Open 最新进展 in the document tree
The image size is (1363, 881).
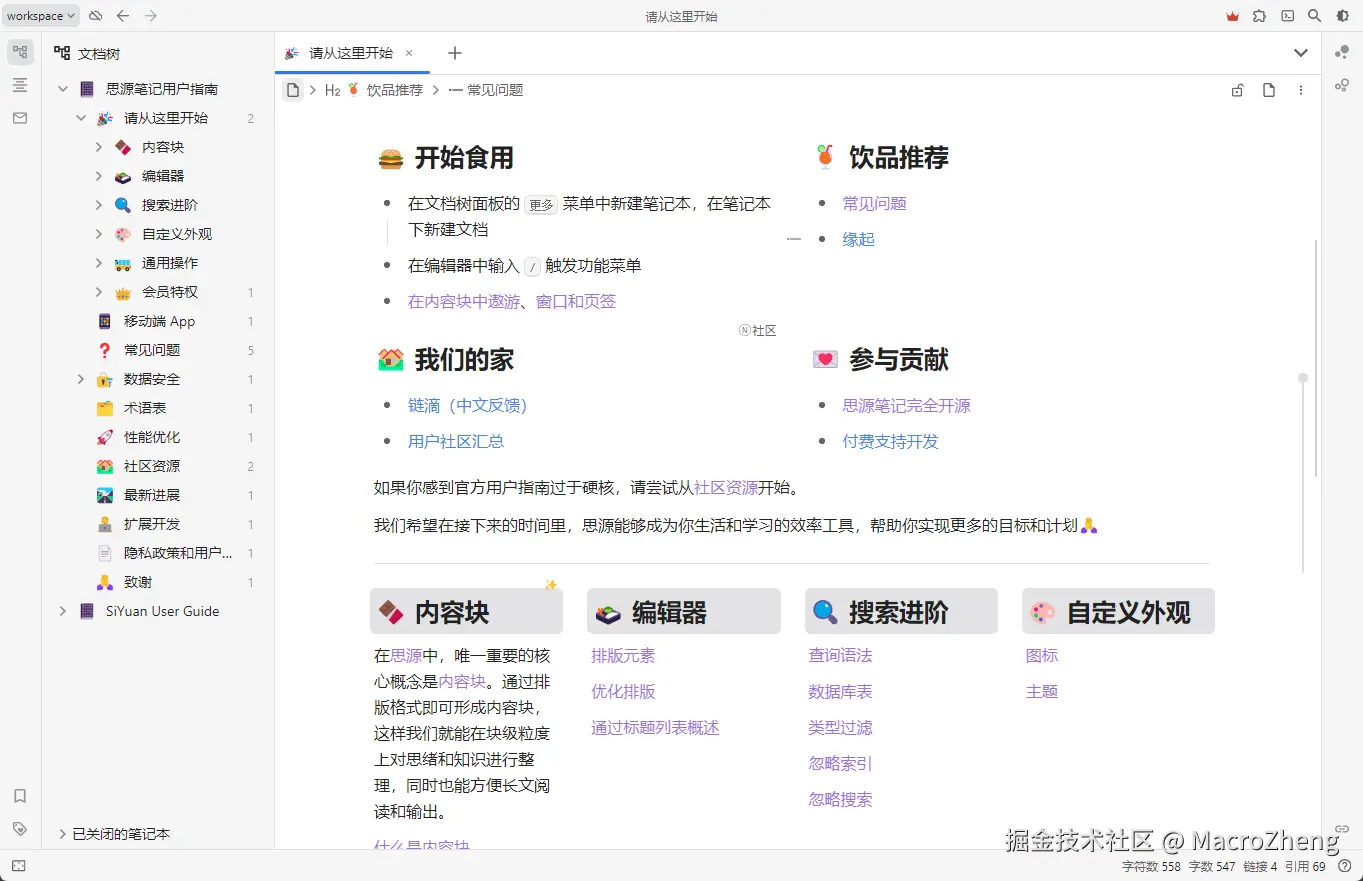[x=152, y=495]
